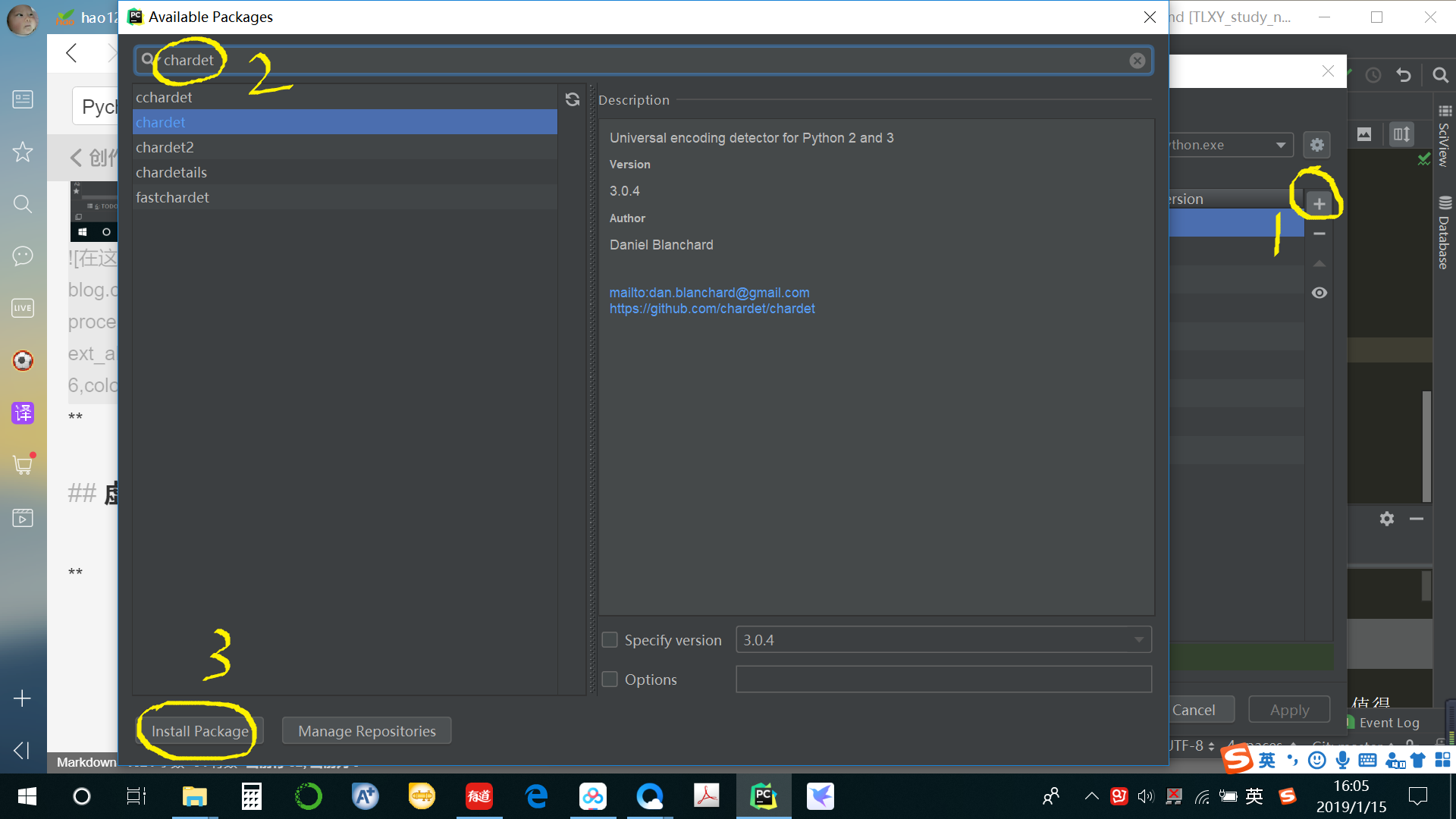Image resolution: width=1456 pixels, height=819 pixels.
Task: Expand the 3.0.4 version dropdown
Action: coord(1138,640)
